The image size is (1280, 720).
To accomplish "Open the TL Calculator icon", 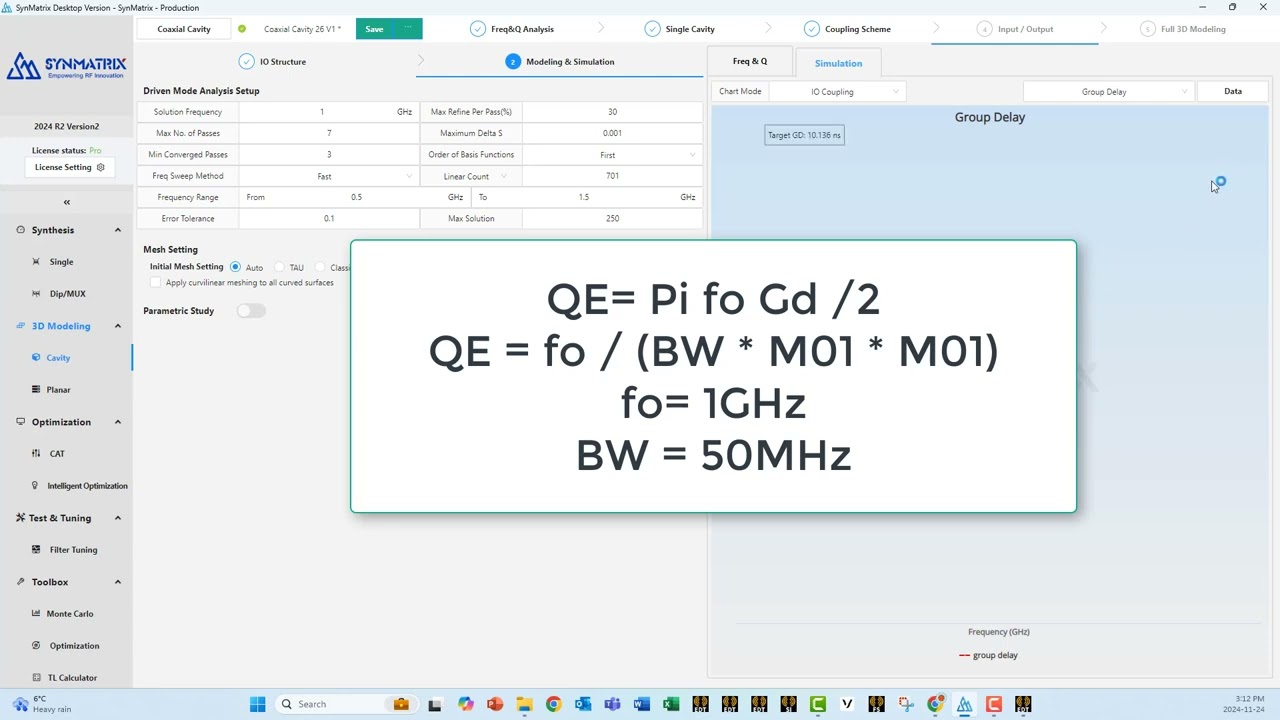I will [37, 678].
